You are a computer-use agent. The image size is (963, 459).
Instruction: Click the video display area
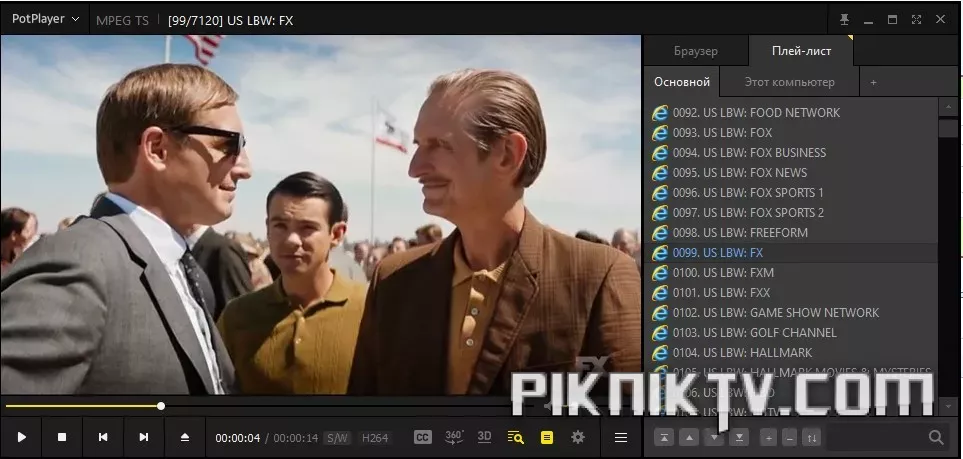(321, 214)
